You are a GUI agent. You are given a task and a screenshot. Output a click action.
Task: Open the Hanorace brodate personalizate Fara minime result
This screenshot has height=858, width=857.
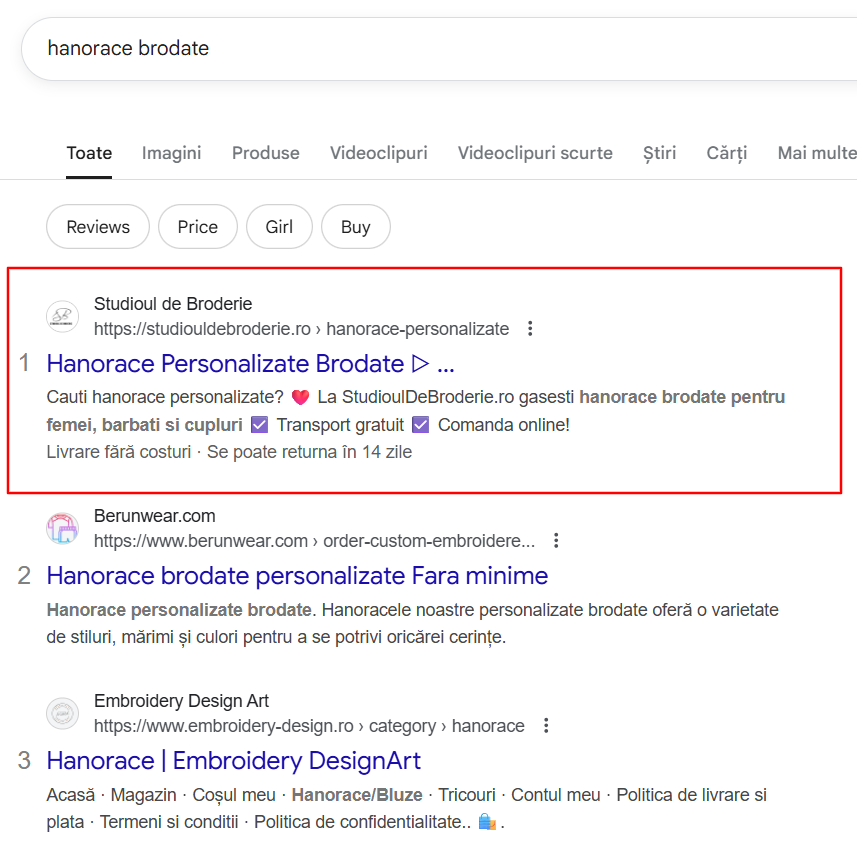pos(298,576)
